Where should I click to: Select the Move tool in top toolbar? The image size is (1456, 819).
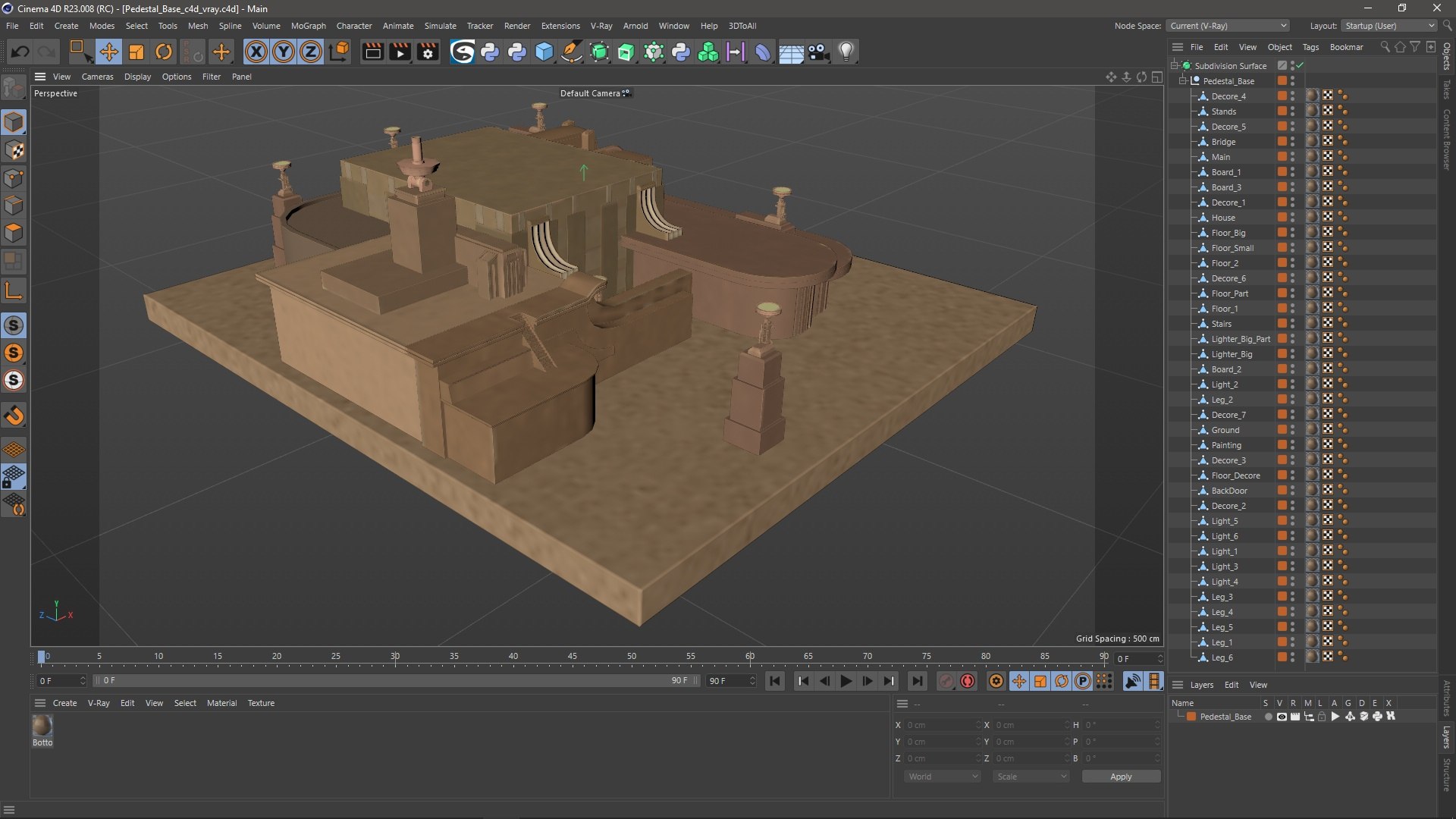click(108, 52)
